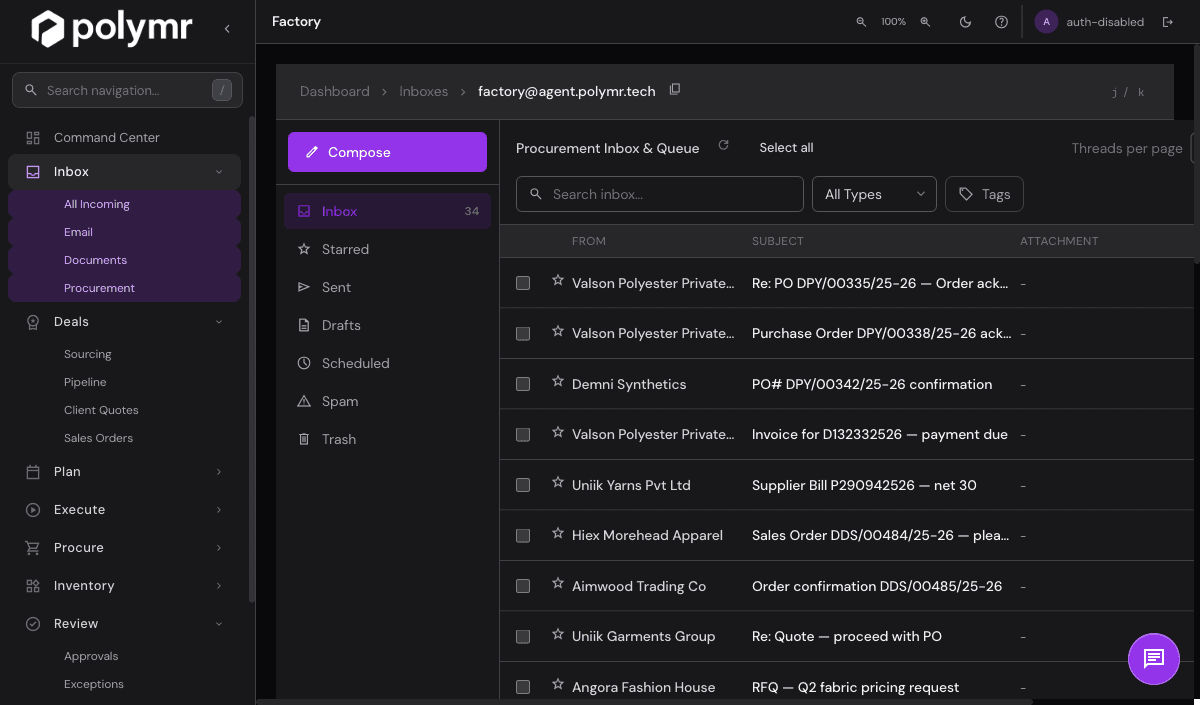Open the chat bubble widget
Image resolution: width=1200 pixels, height=705 pixels.
pyautogui.click(x=1154, y=658)
